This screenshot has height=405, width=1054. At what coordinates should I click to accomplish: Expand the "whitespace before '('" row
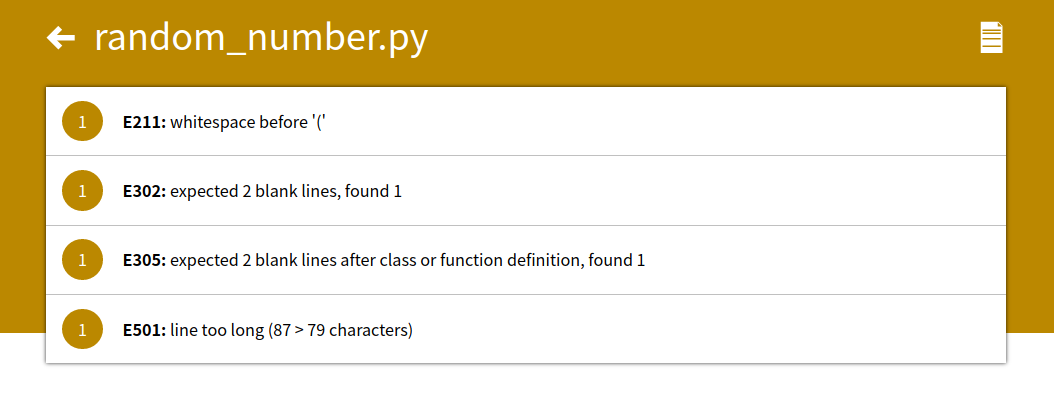pyautogui.click(x=526, y=122)
